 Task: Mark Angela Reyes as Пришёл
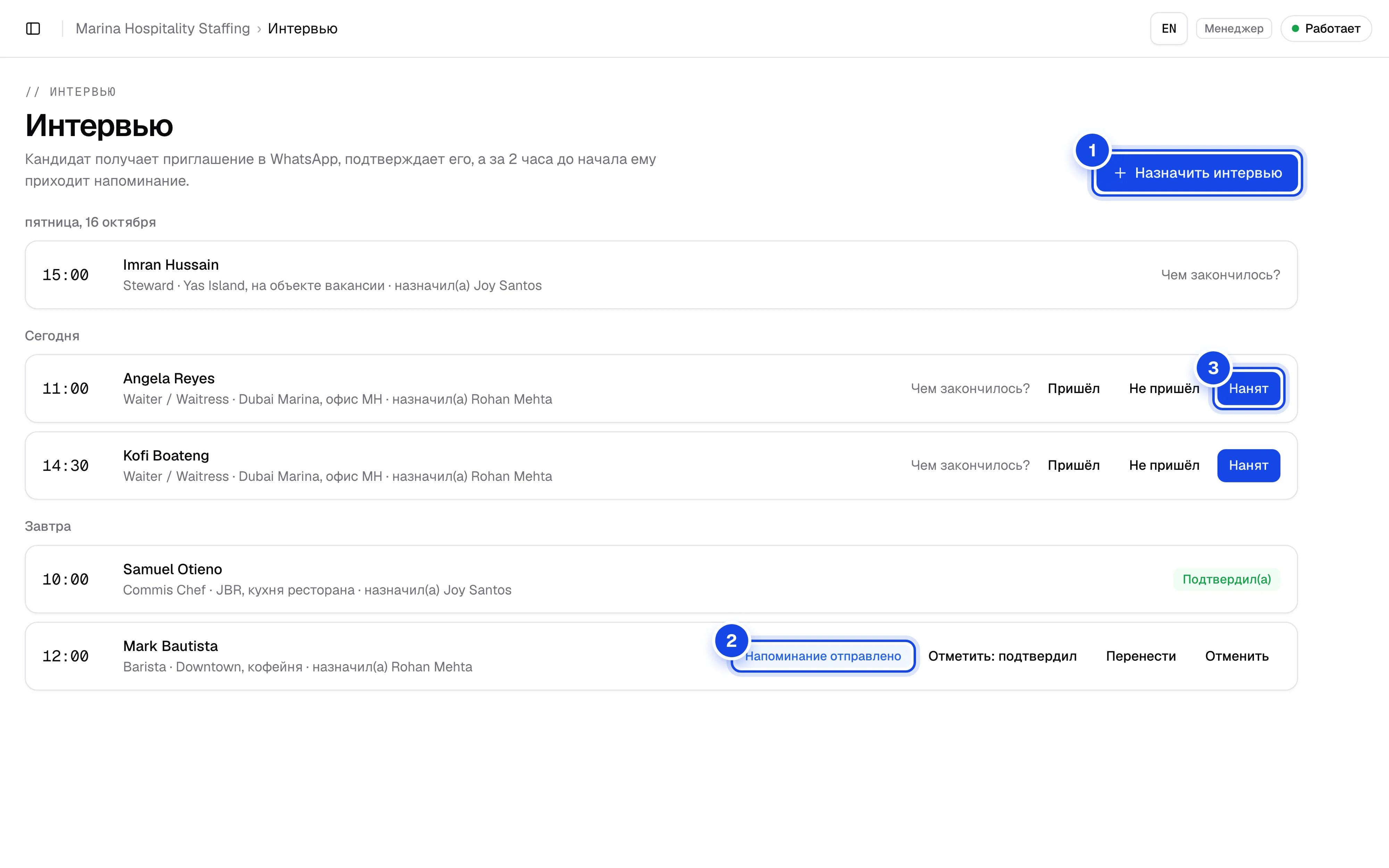pos(1073,389)
